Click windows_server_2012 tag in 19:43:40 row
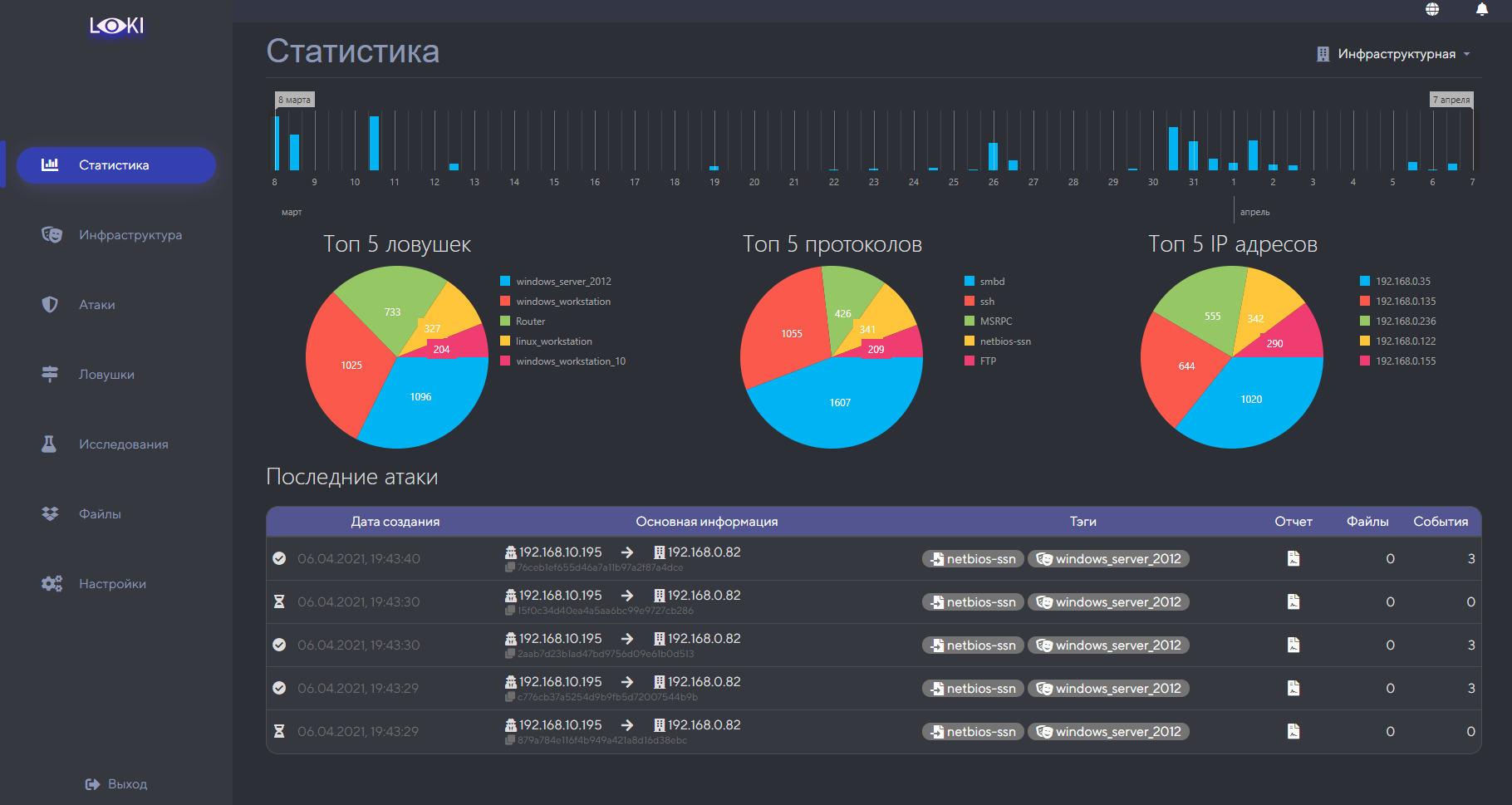The width and height of the screenshot is (1512, 805). click(x=1108, y=559)
